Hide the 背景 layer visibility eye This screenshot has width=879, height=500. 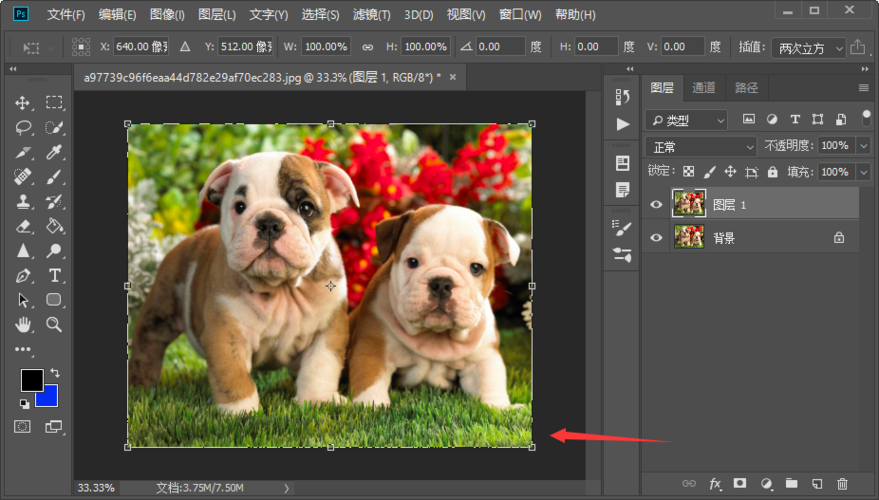pos(656,238)
